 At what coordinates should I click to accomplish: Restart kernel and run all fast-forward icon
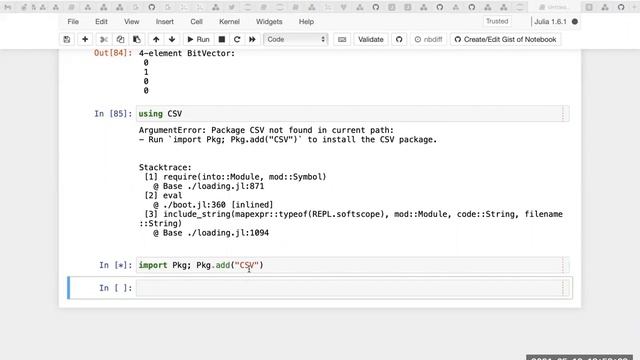tap(252, 40)
